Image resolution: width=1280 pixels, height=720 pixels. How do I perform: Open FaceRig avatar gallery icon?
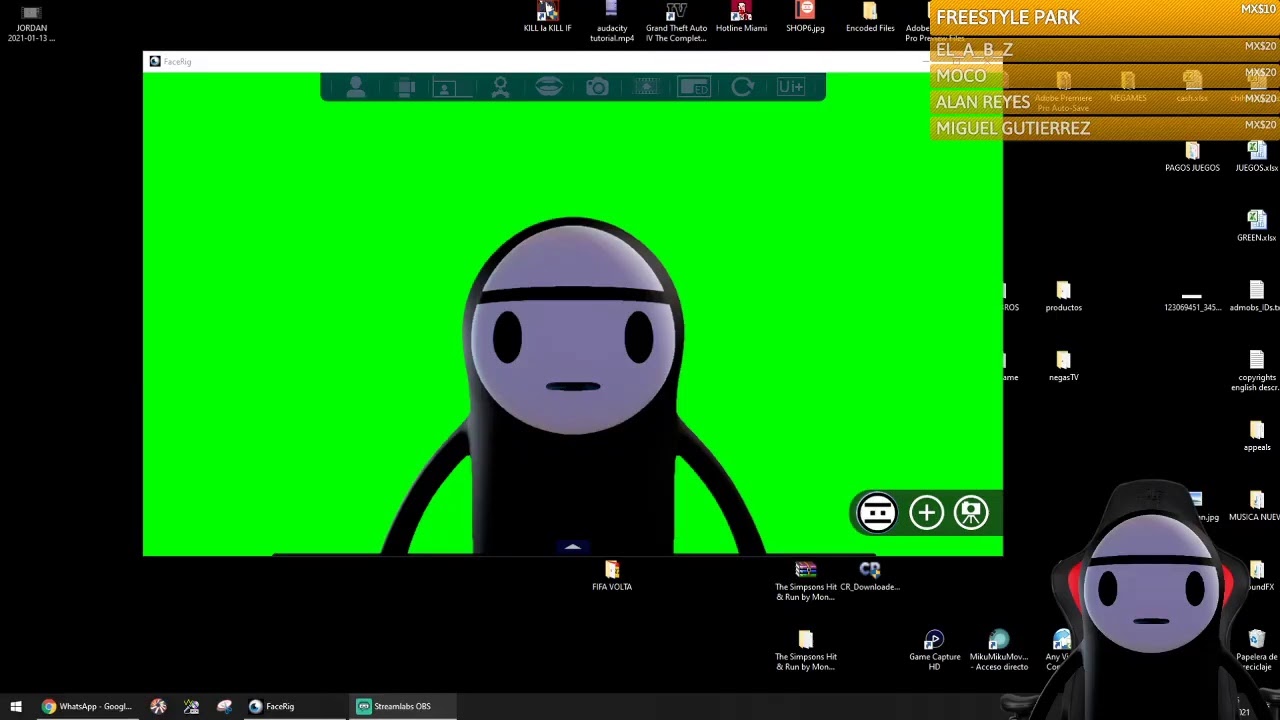(x=355, y=88)
